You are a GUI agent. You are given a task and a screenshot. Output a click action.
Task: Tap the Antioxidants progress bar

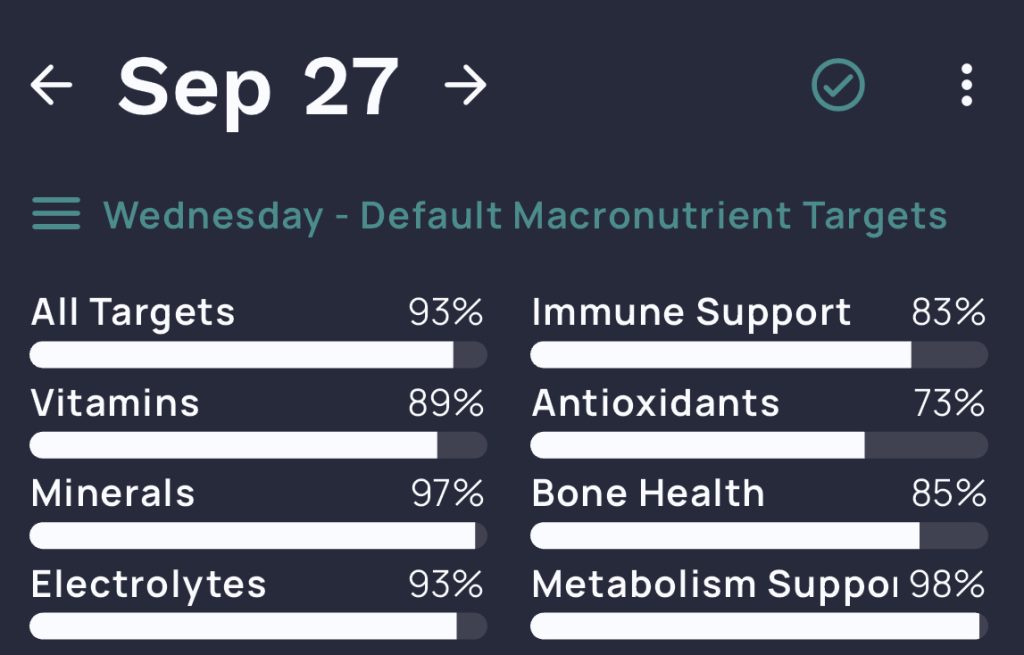760,445
